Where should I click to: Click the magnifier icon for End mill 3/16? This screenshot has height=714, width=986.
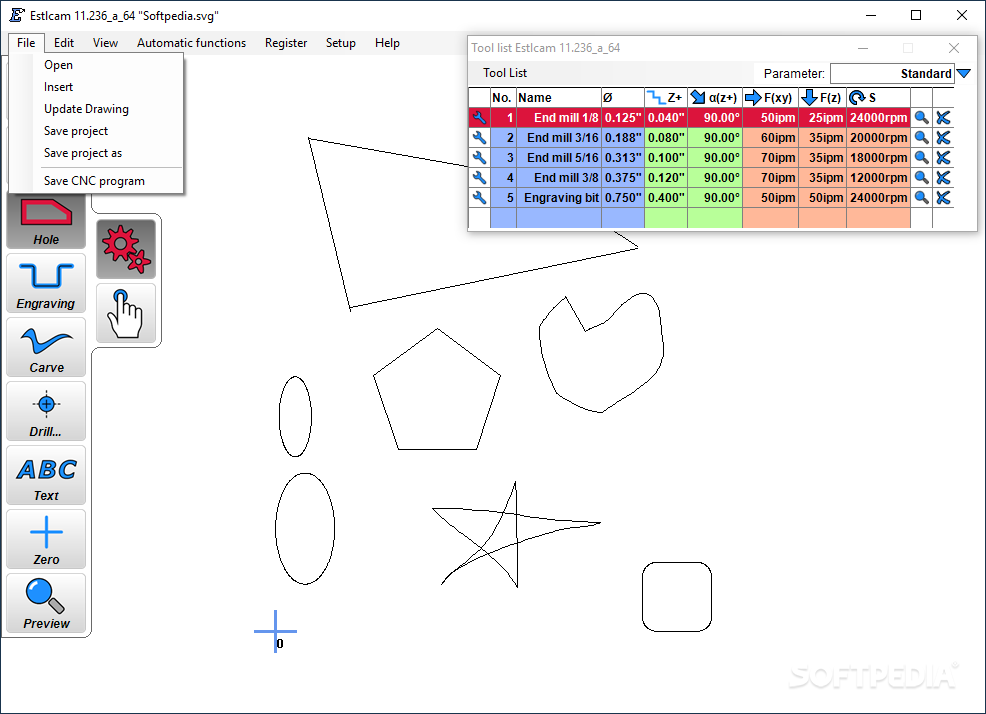coord(921,138)
